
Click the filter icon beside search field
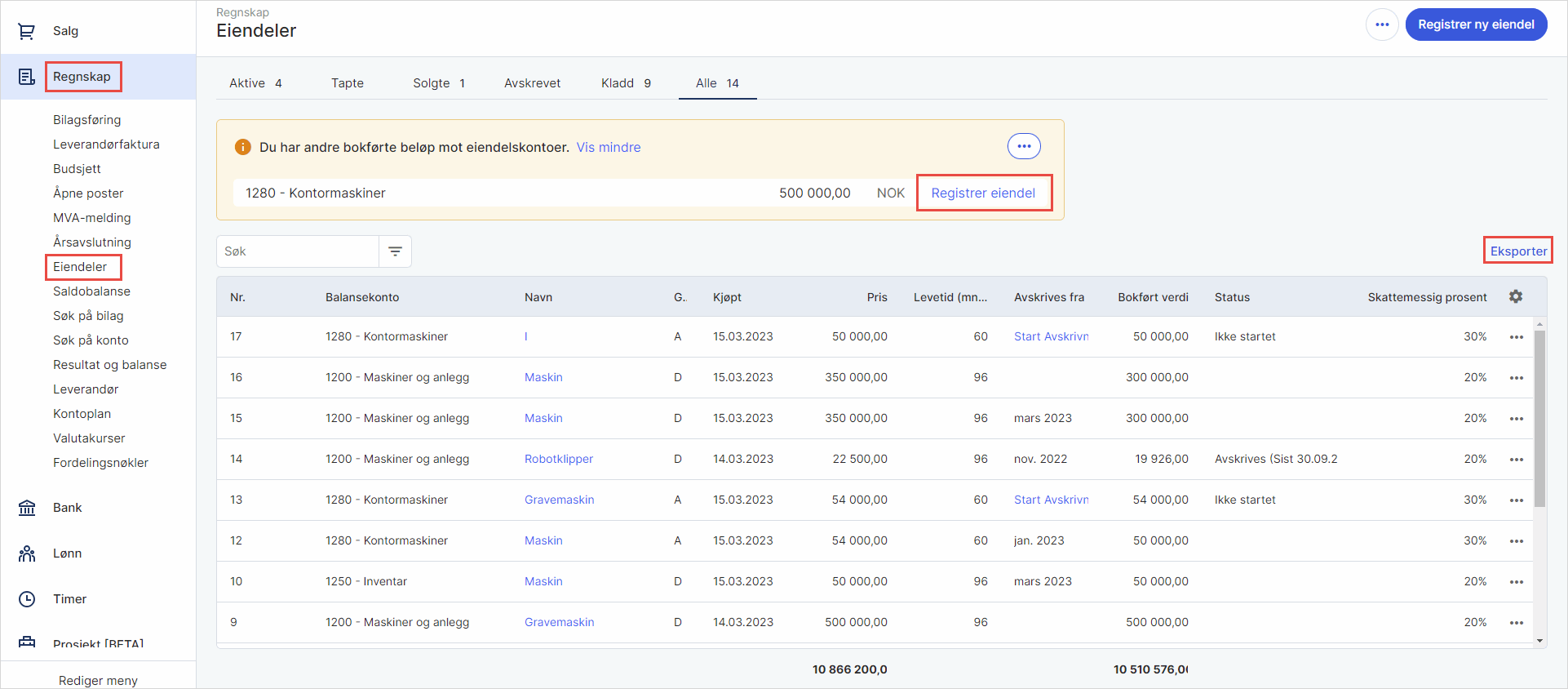click(x=395, y=251)
